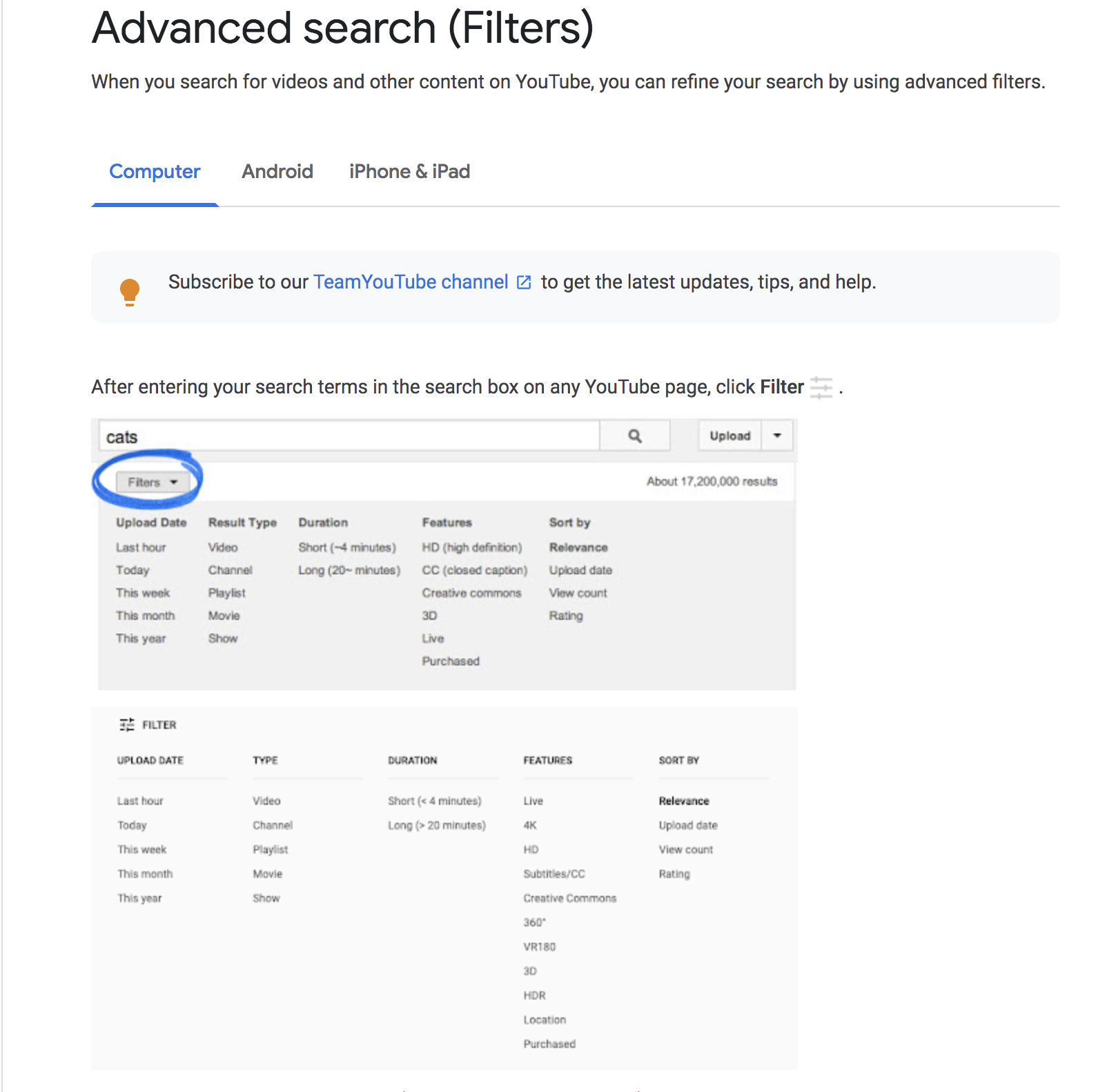Click the Upload button
The image size is (1096, 1092).
click(x=729, y=436)
